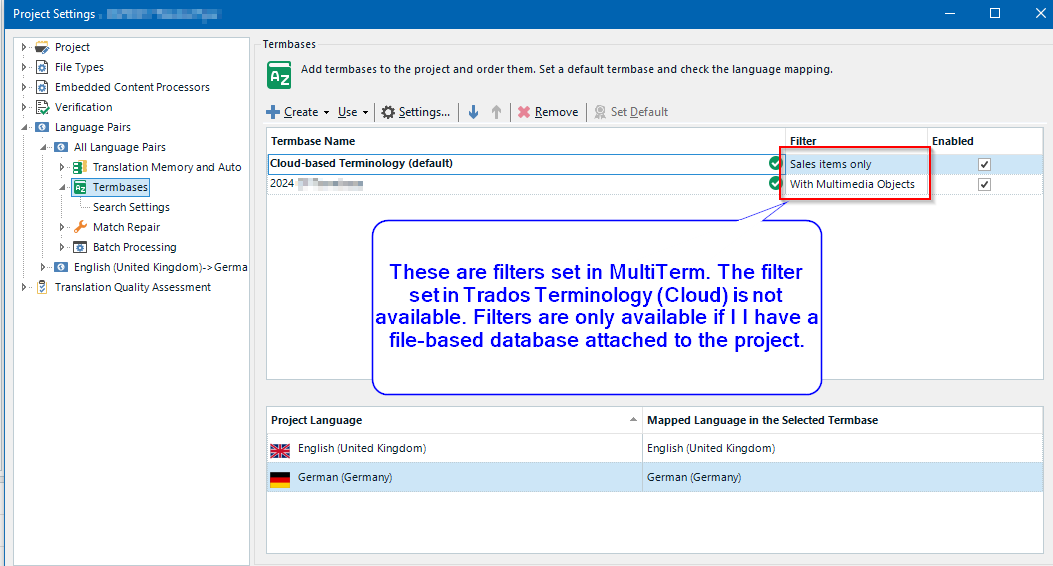The image size is (1053, 566).
Task: Click the 'Sales items only' filter cell
Action: [x=856, y=164]
